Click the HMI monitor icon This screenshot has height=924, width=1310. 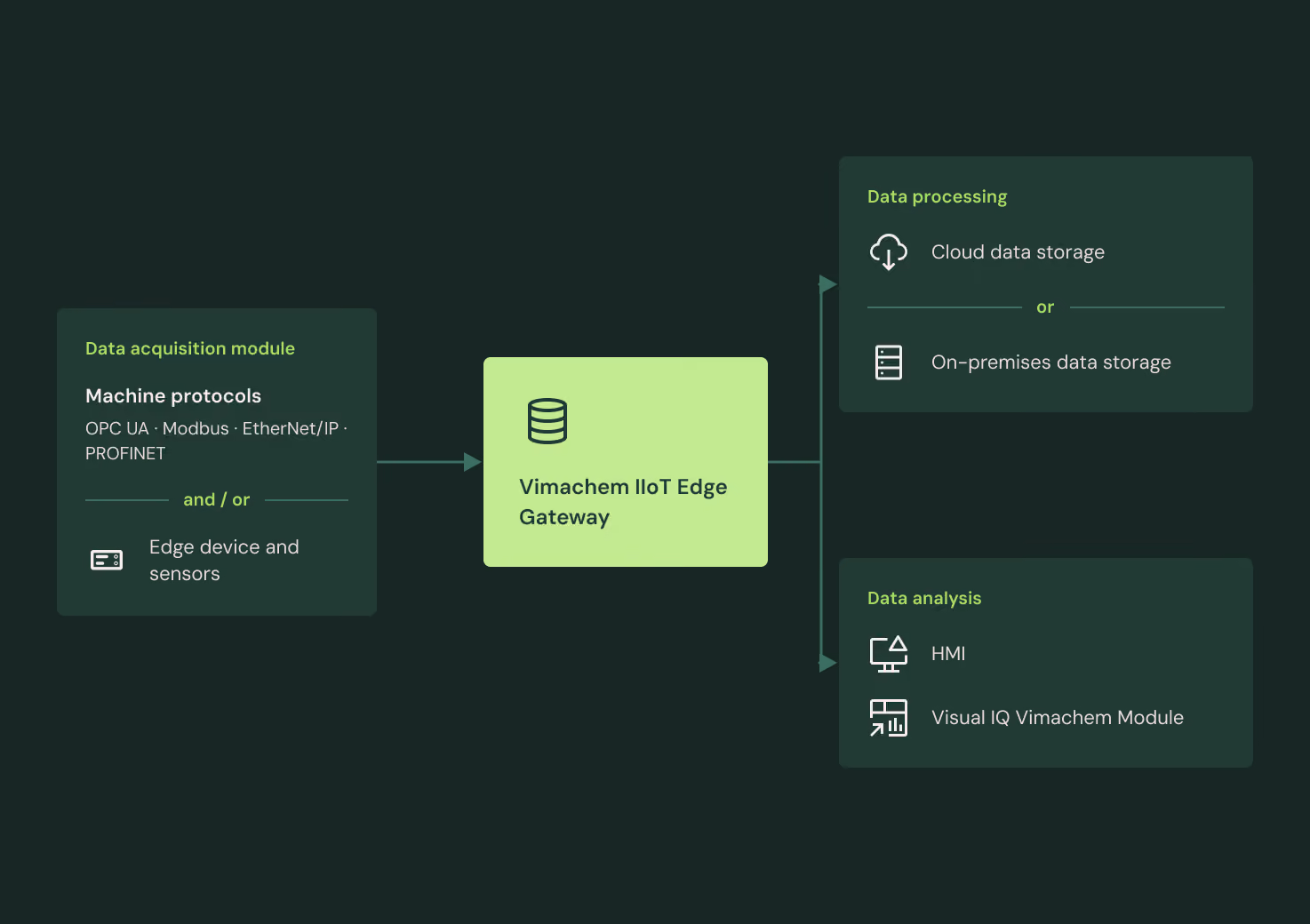coord(889,654)
